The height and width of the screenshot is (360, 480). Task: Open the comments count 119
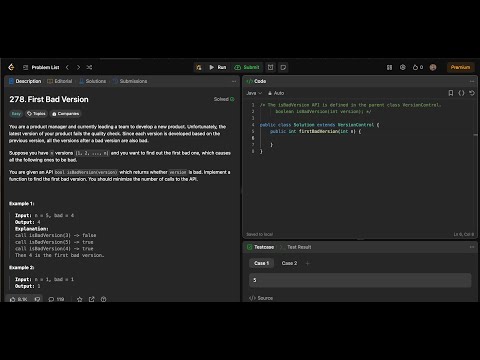(56, 299)
